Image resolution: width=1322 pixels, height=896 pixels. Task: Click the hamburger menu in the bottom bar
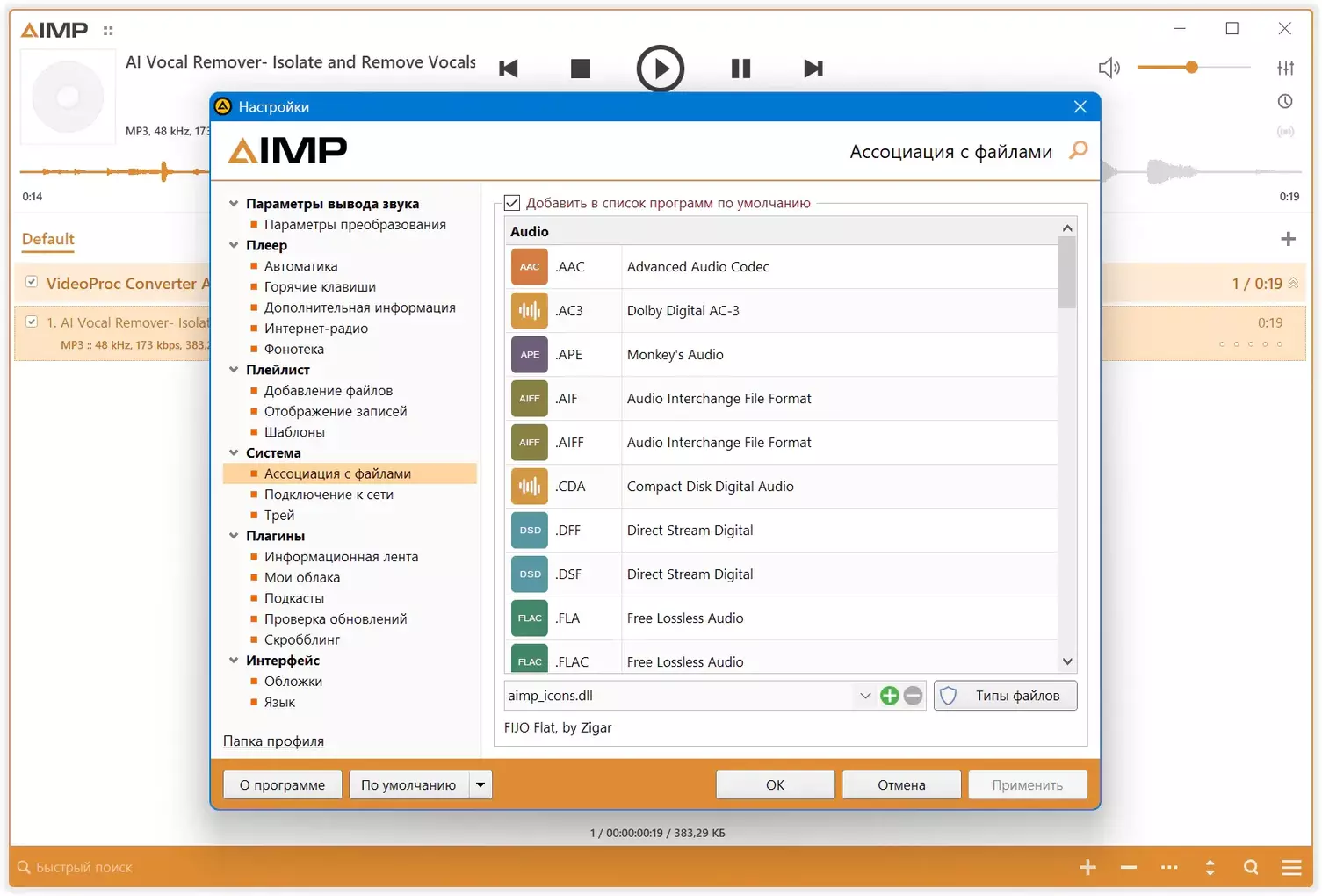(1291, 867)
